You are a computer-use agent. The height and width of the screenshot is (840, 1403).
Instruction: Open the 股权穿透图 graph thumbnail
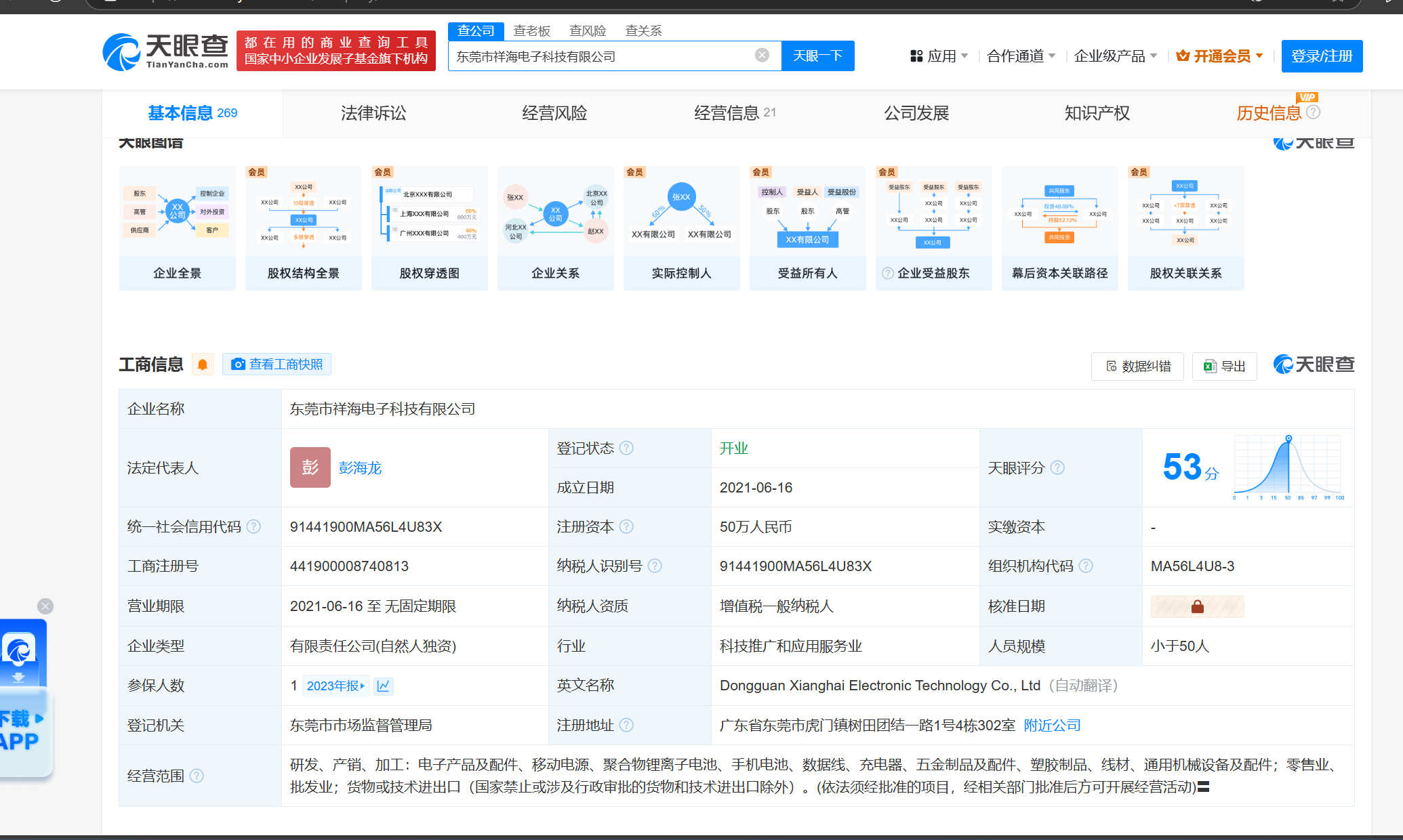tap(430, 228)
